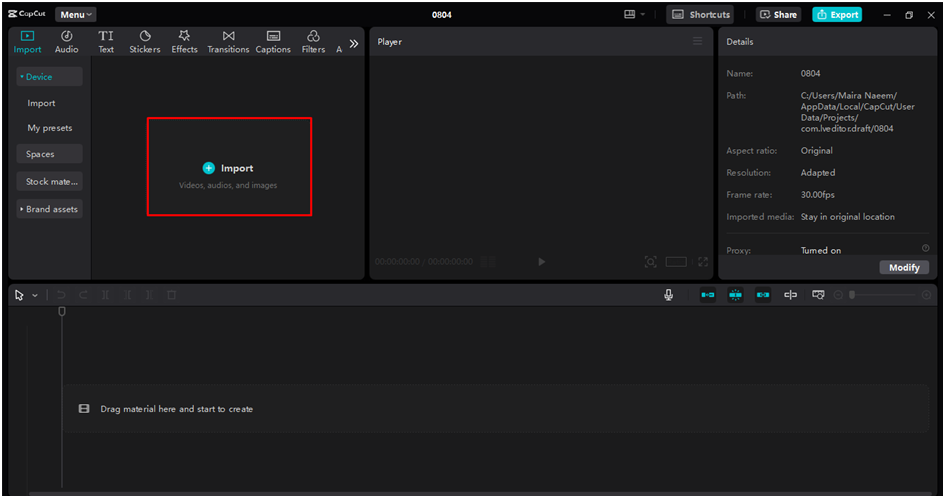Click the '30.00fps' frame rate value
The width and height of the screenshot is (945, 498).
(x=817, y=195)
